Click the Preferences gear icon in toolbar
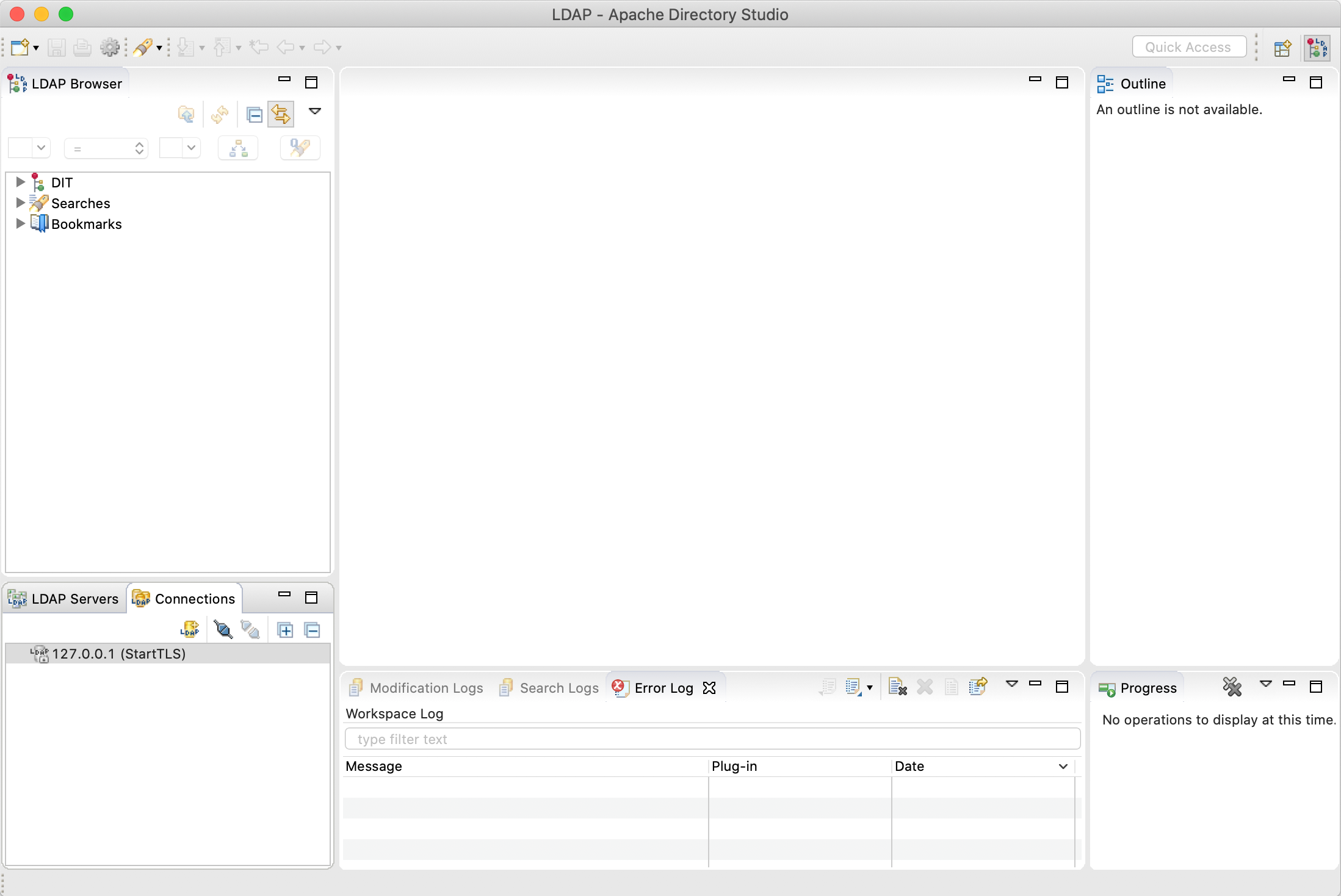The height and width of the screenshot is (896, 1341). pos(110,47)
